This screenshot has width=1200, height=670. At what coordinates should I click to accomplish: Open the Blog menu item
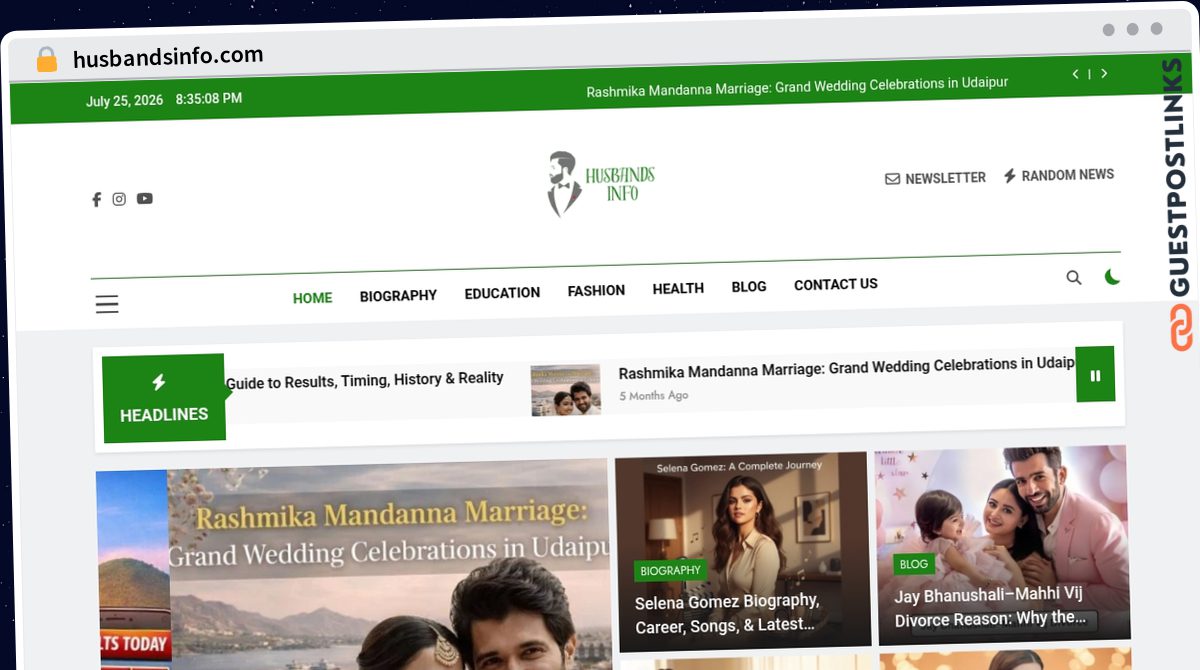pyautogui.click(x=749, y=286)
